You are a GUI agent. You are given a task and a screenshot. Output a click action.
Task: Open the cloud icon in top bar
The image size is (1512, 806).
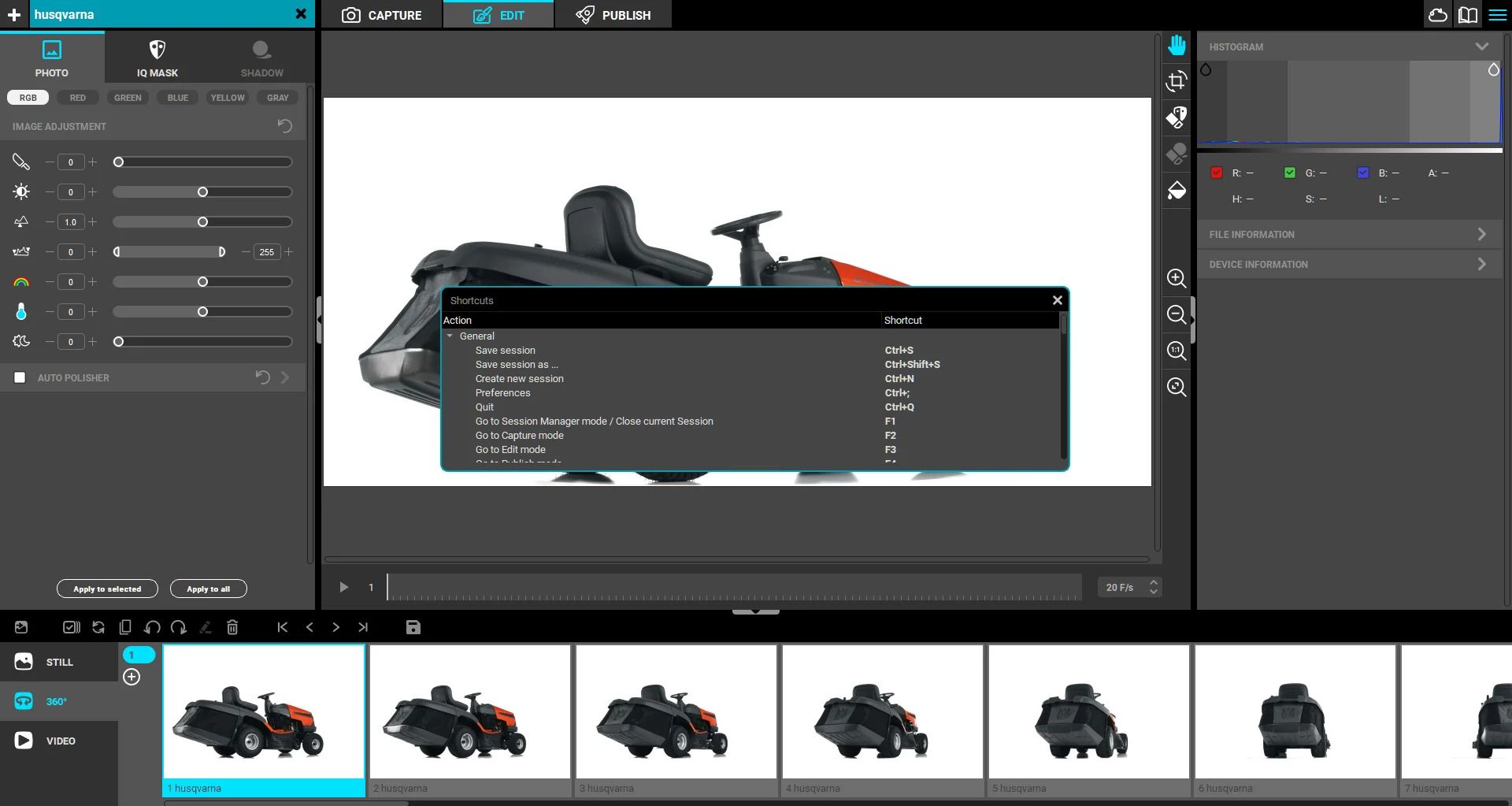tap(1437, 15)
